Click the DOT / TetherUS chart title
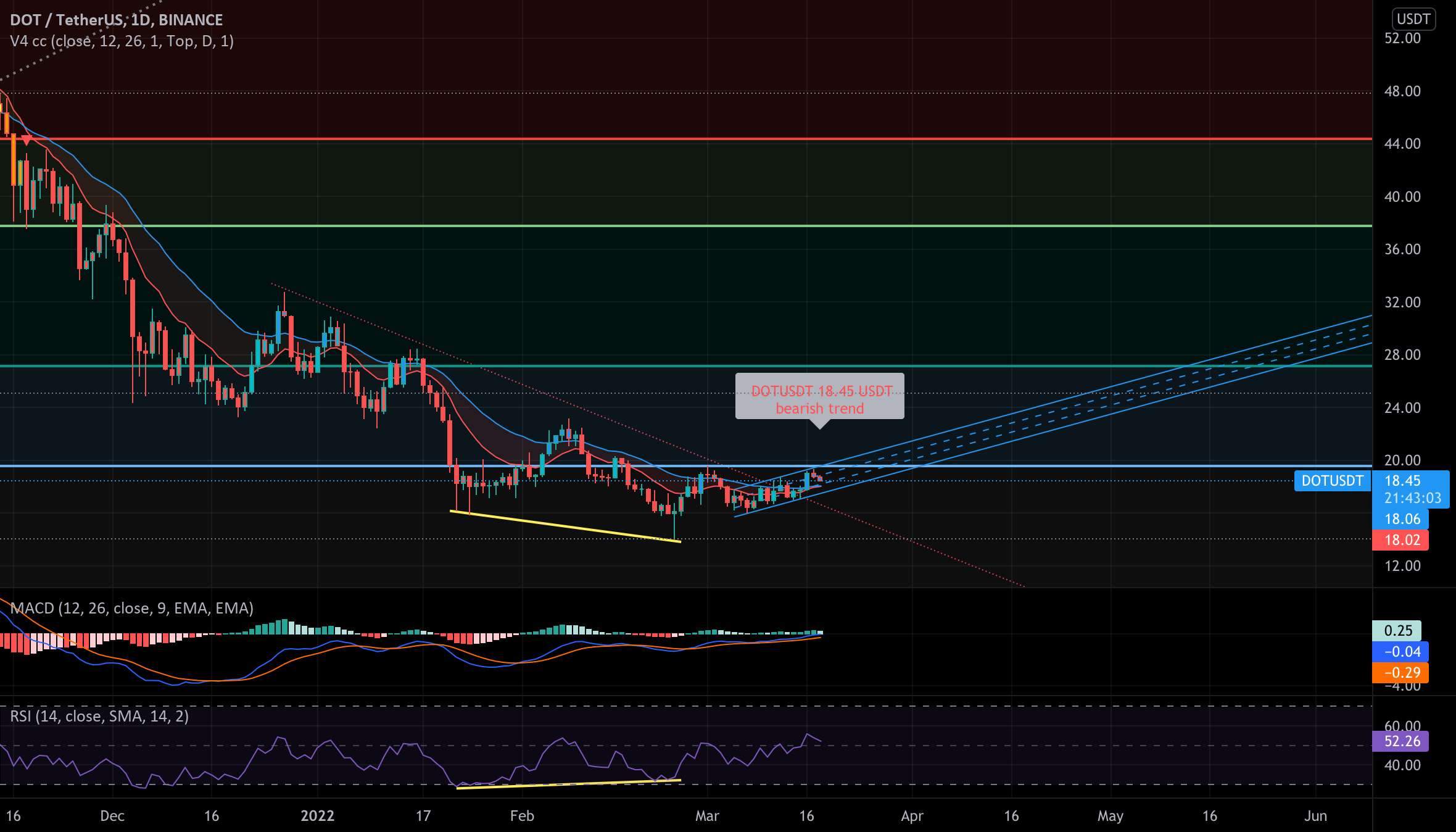The height and width of the screenshot is (832, 1456). pyautogui.click(x=117, y=20)
